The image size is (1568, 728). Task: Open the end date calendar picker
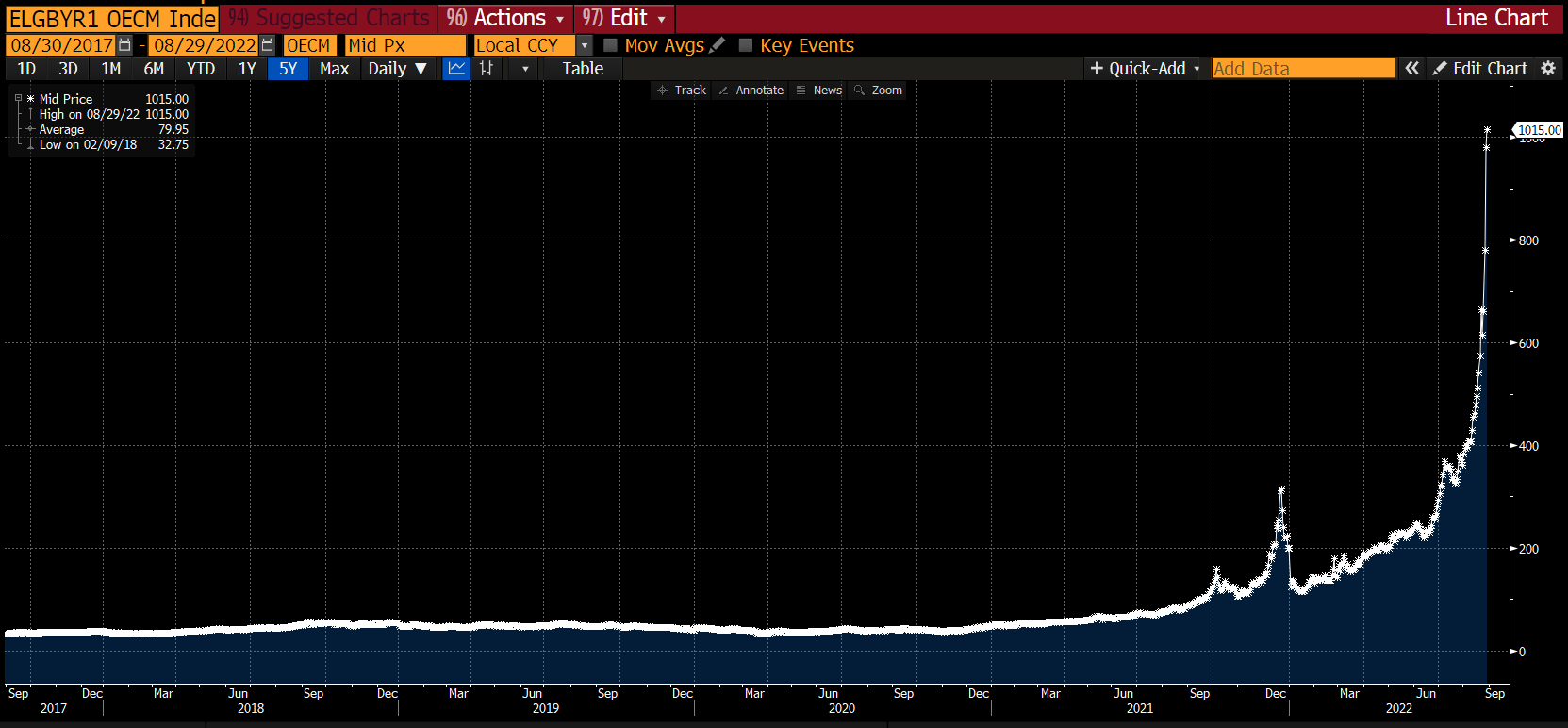[268, 45]
